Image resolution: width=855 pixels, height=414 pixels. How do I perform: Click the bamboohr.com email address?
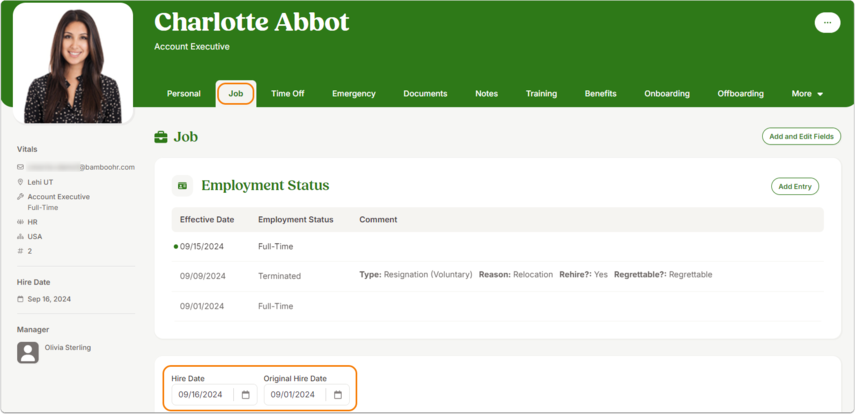(81, 167)
